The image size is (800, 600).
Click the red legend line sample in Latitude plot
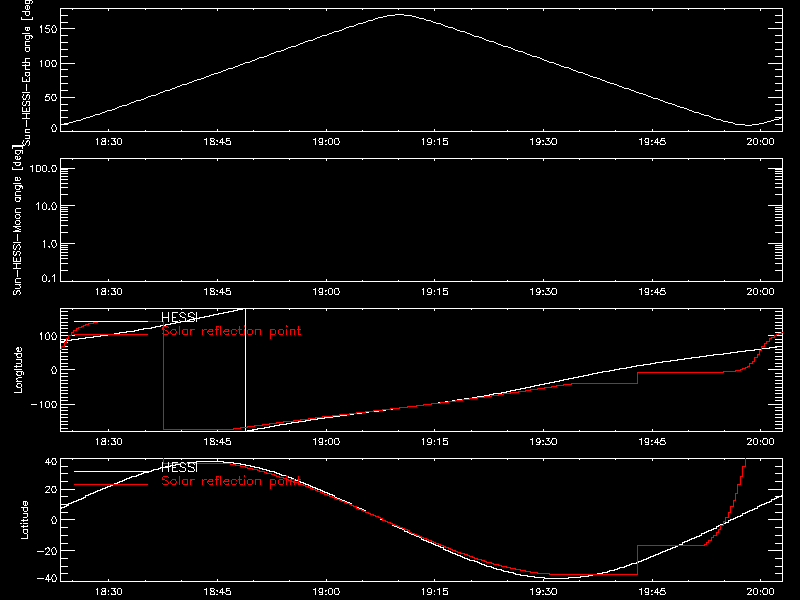(111, 485)
